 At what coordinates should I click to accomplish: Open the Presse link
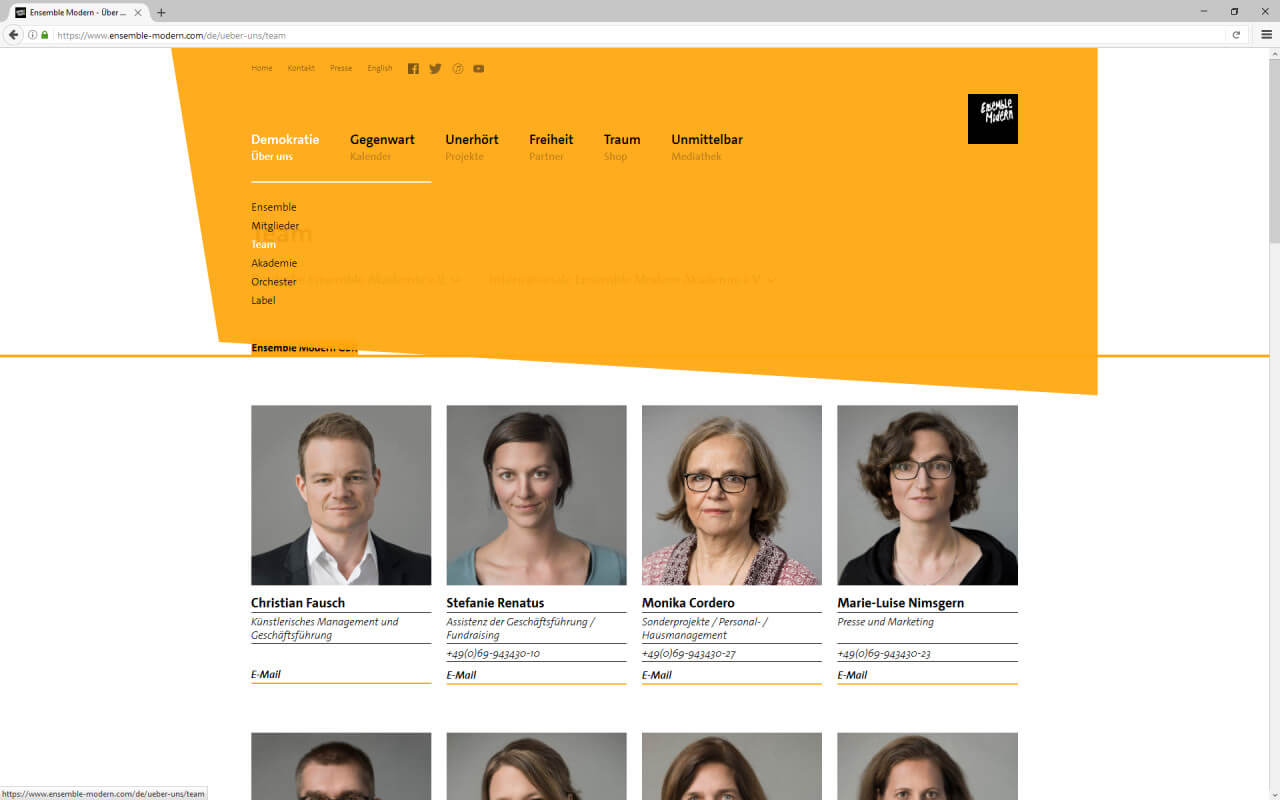coord(341,68)
